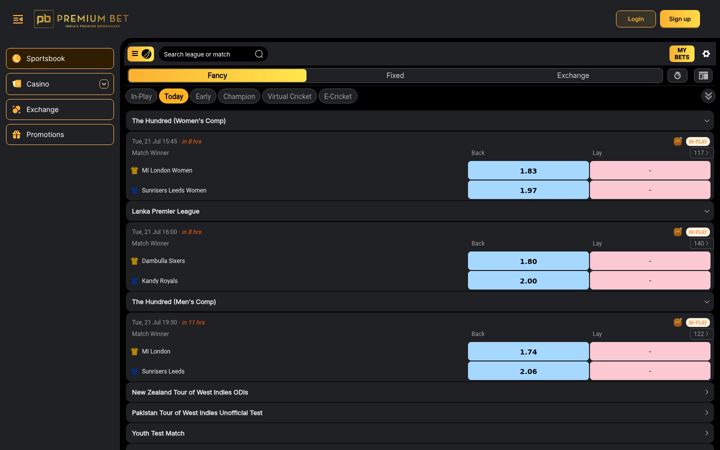Open My Bets

point(681,54)
